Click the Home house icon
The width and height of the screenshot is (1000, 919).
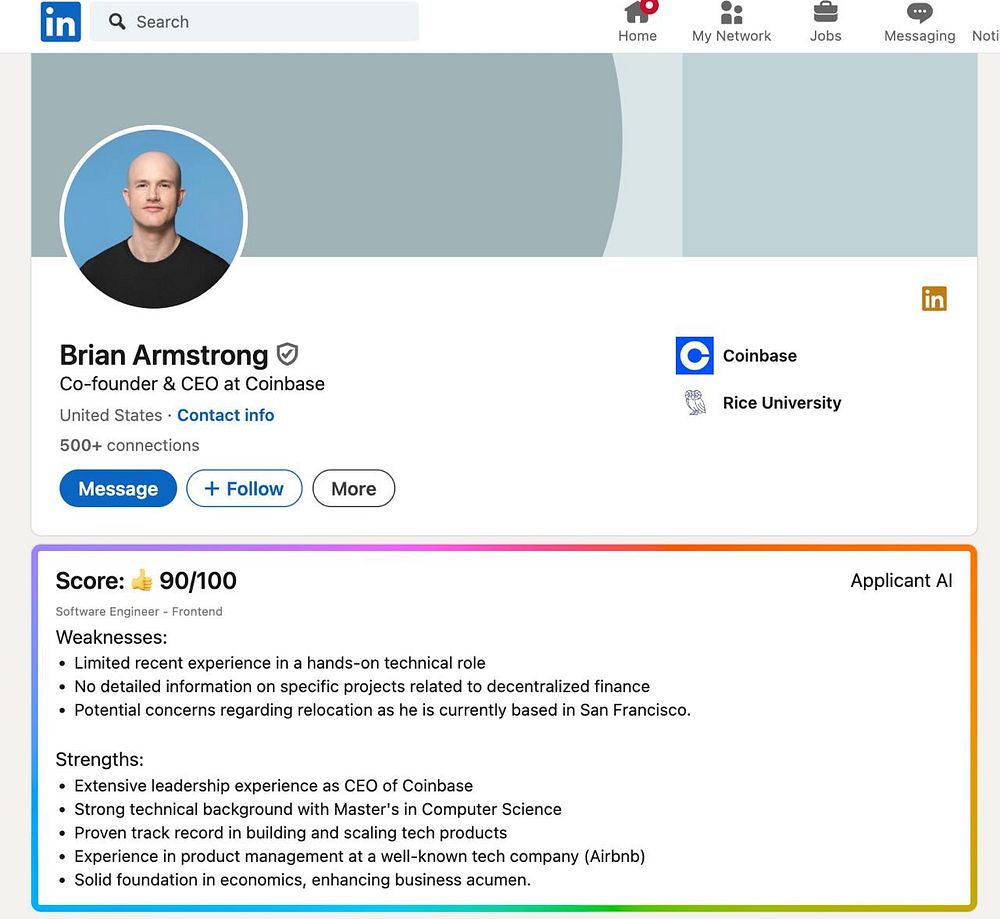tap(638, 11)
